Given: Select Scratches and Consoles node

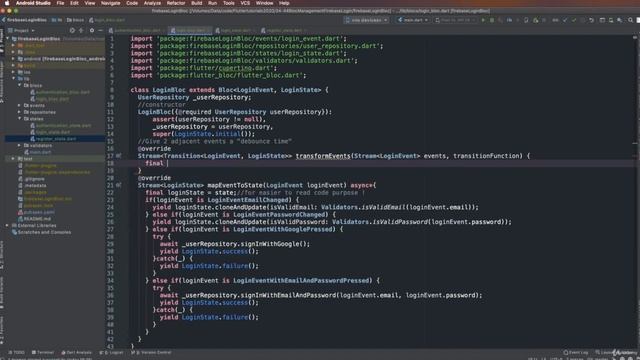Looking at the screenshot, I should coord(41,232).
